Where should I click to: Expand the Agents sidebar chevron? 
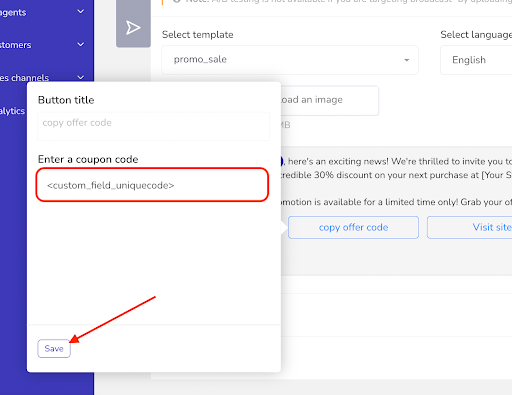(81, 12)
